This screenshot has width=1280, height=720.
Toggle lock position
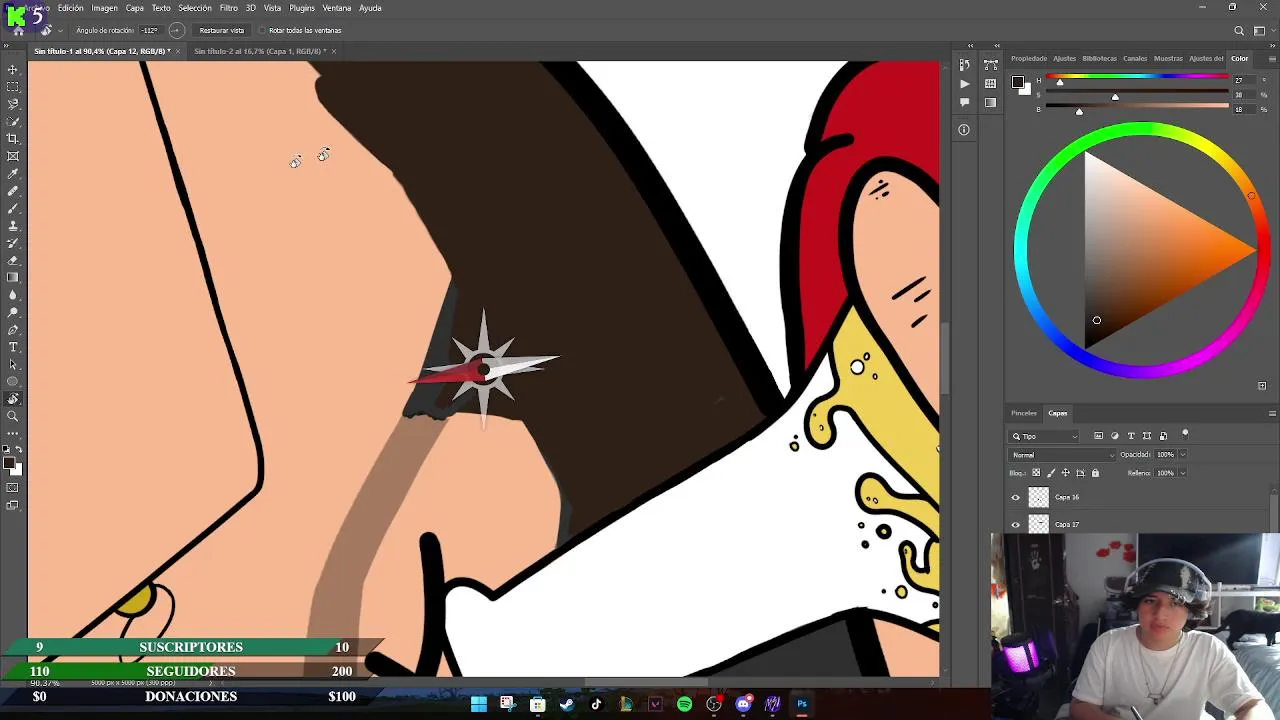coord(1064,473)
